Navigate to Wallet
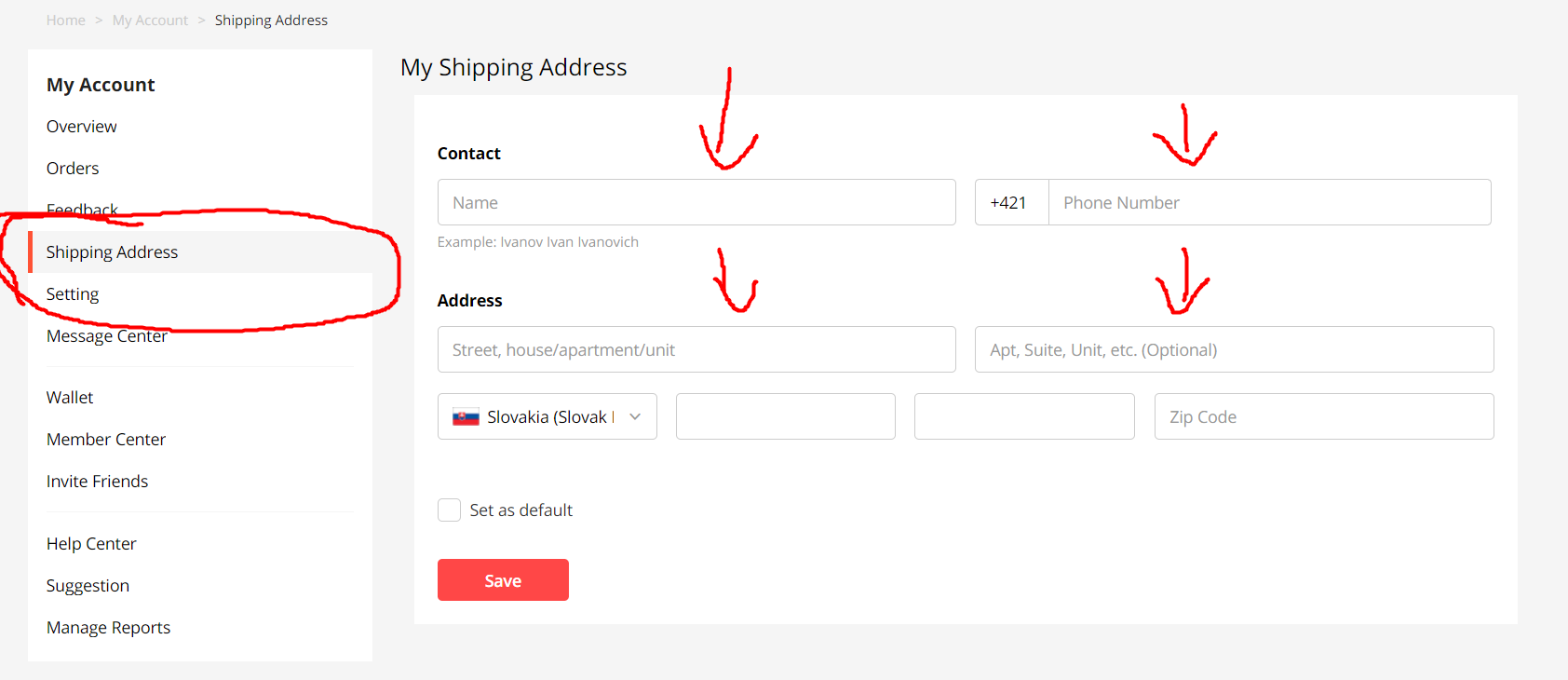The width and height of the screenshot is (1568, 680). [x=70, y=398]
